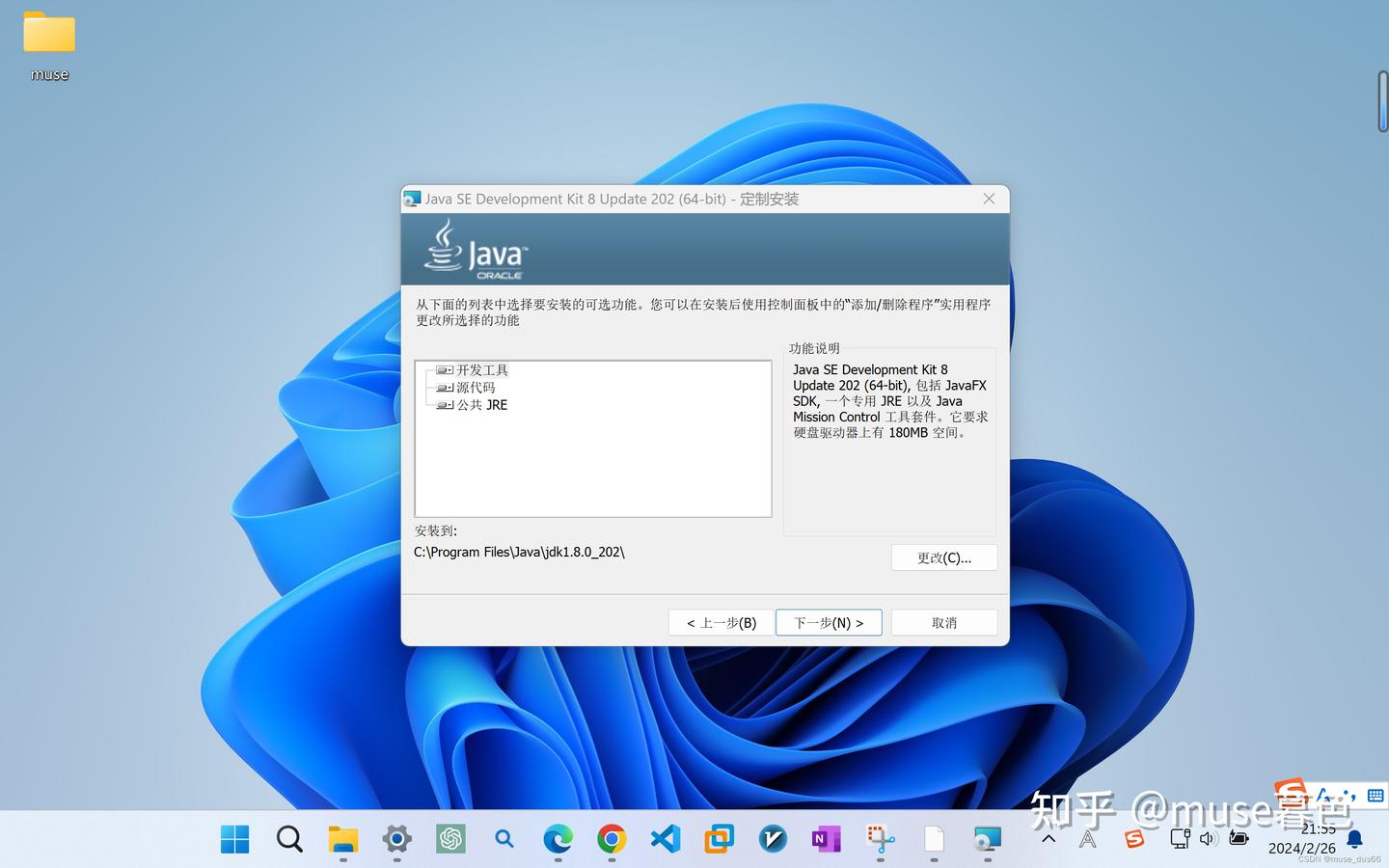This screenshot has width=1389, height=868.
Task: Open the ChatGPT app on the taskbar
Action: 449,839
